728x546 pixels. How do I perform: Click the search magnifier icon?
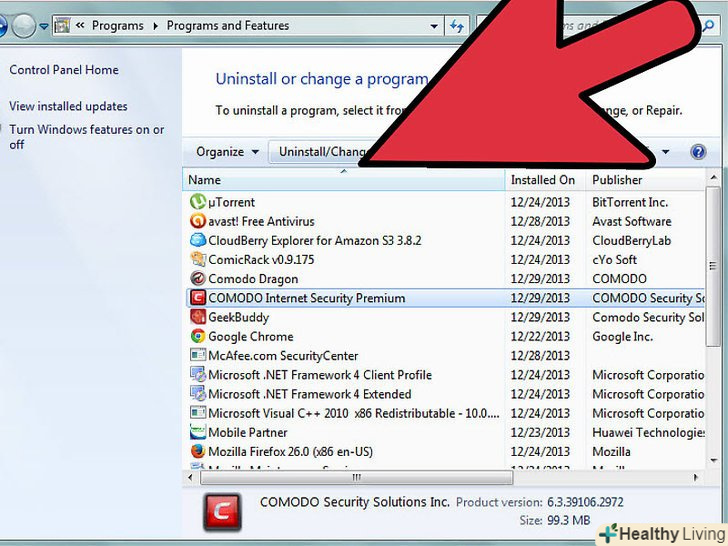tap(708, 25)
